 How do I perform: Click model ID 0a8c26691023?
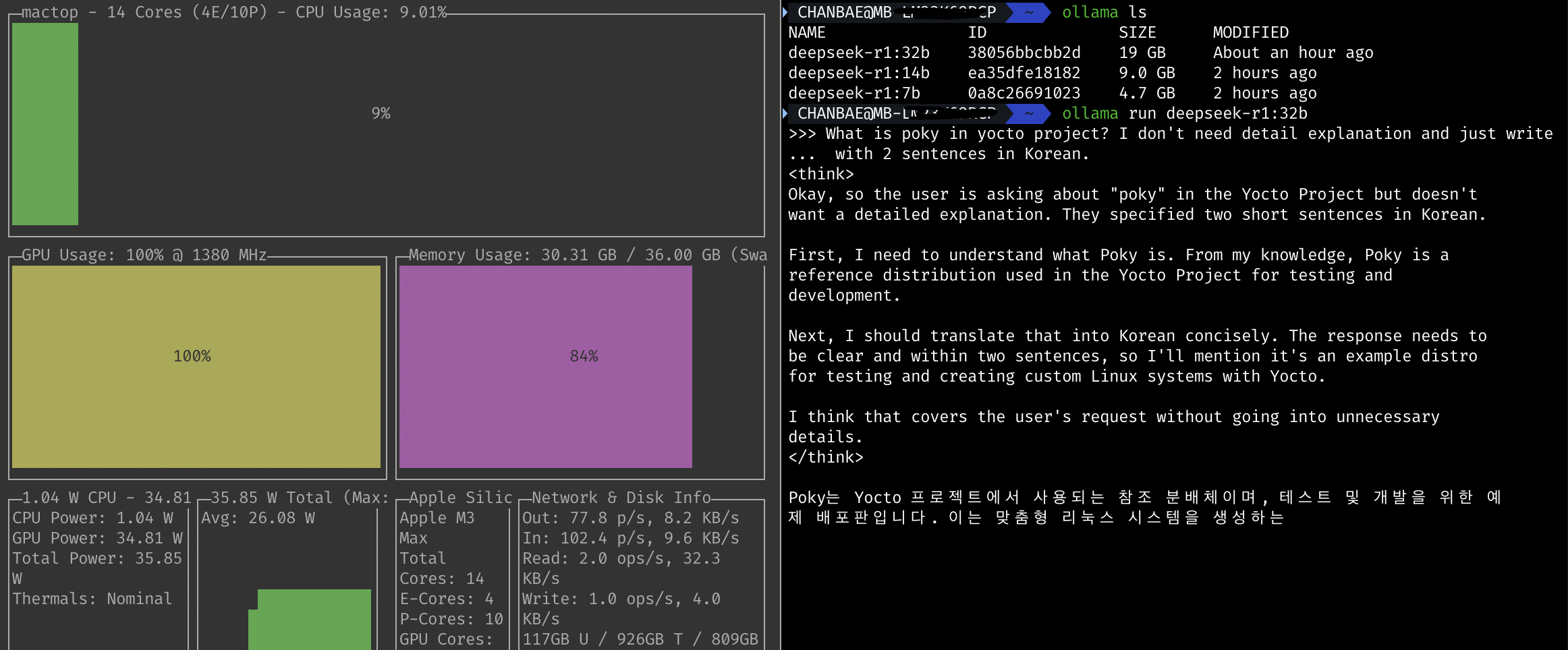[x=1024, y=93]
